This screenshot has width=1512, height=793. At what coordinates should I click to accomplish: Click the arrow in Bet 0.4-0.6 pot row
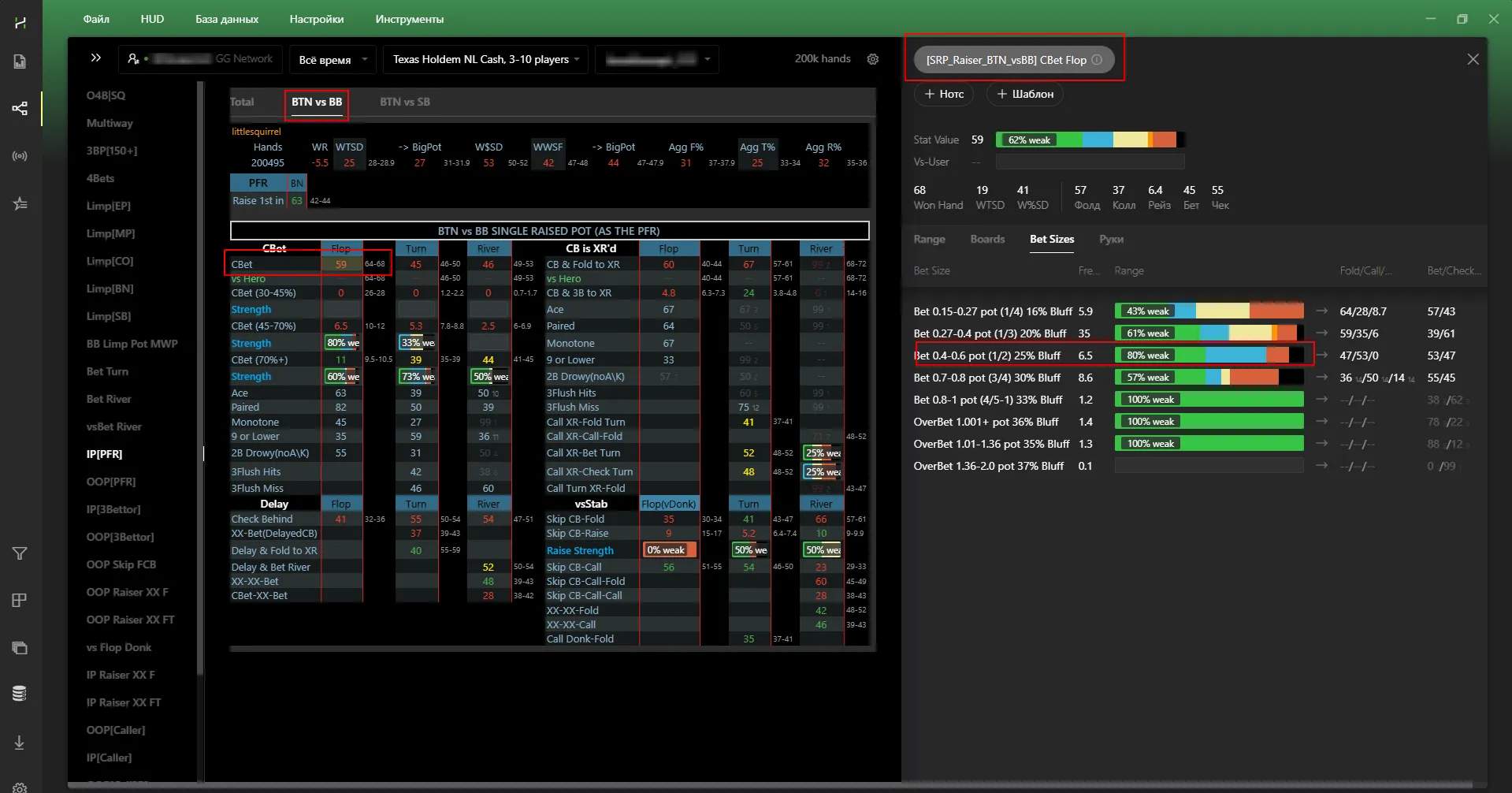tap(1322, 356)
